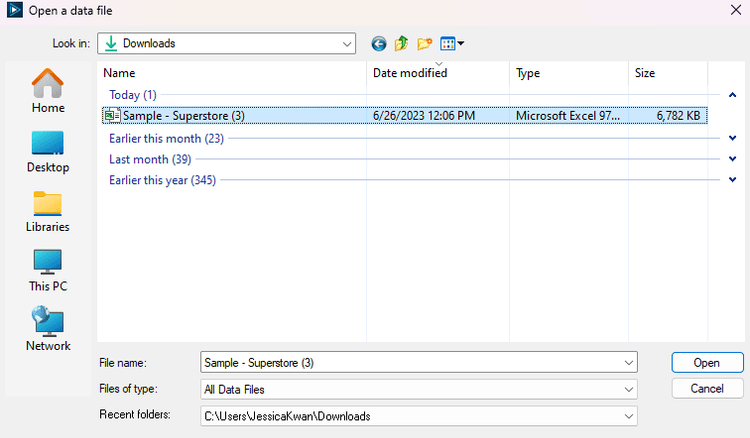Open the View Menu icon
This screenshot has width=750, height=438.
(x=452, y=43)
